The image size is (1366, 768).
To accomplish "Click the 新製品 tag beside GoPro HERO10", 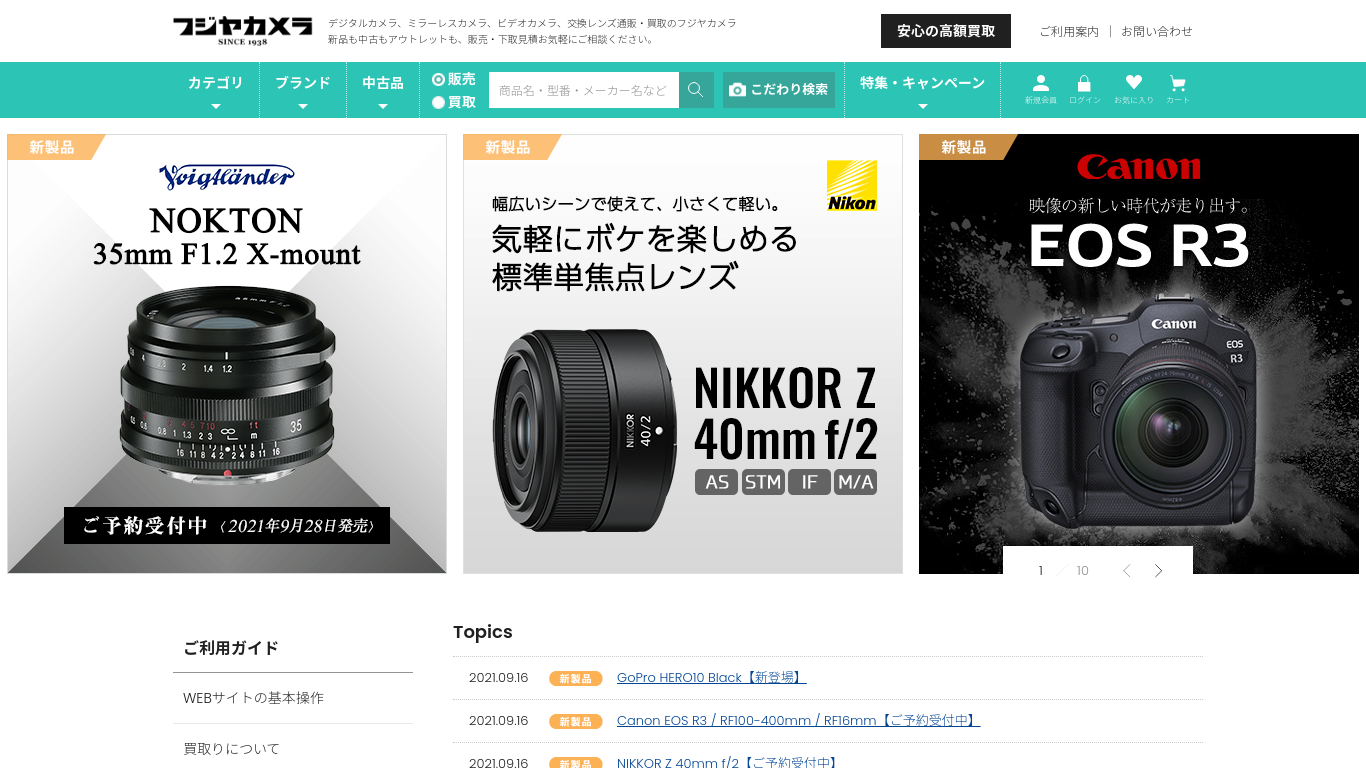I will click(575, 678).
